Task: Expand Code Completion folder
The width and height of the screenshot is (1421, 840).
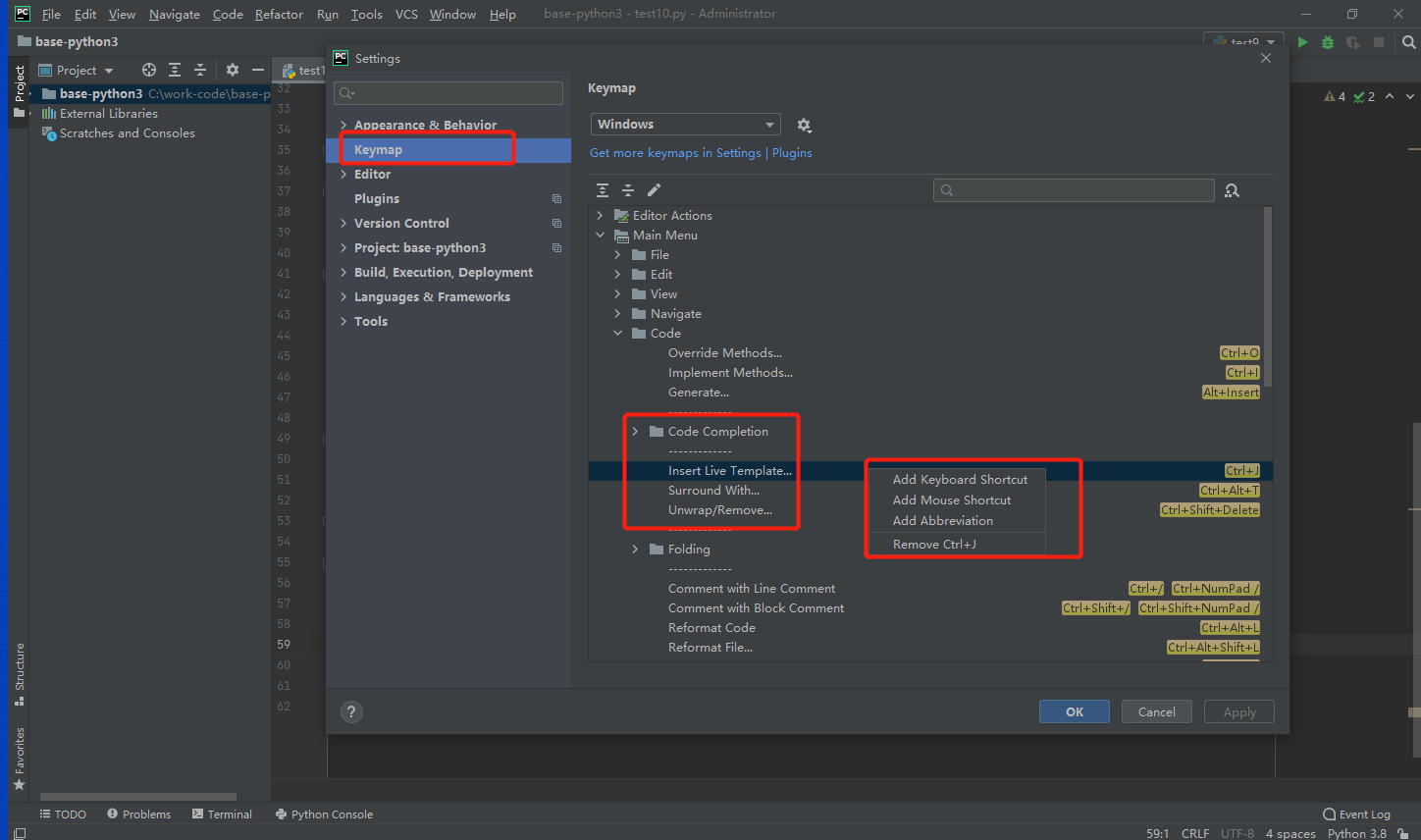Action: [x=635, y=431]
